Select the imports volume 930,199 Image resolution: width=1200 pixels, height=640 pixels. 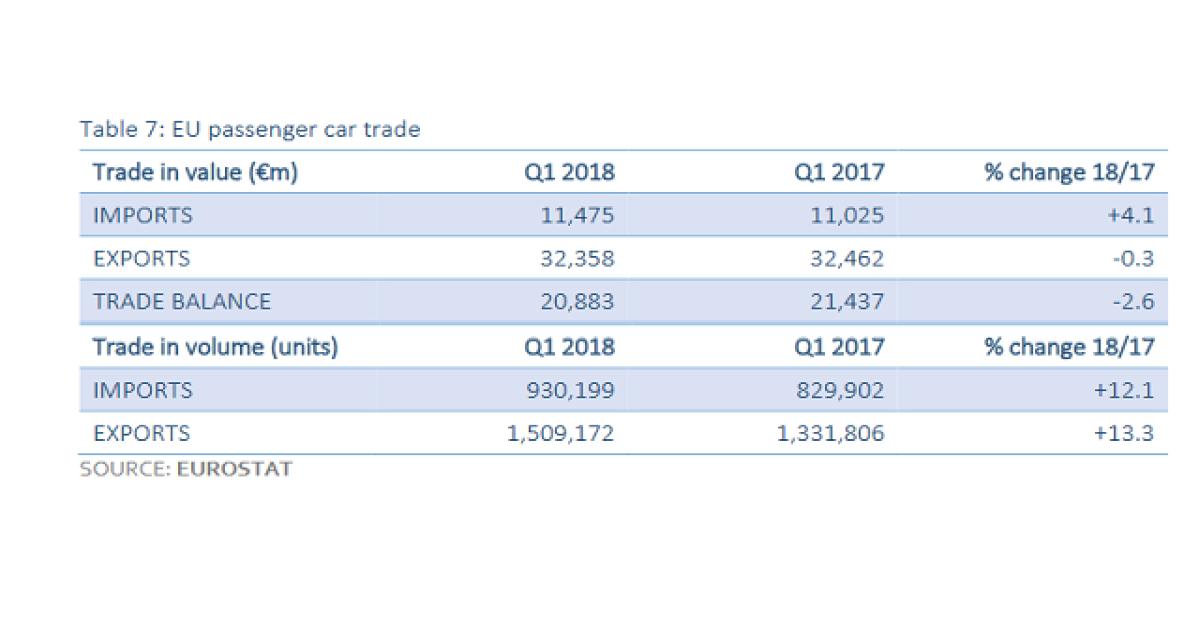click(569, 391)
